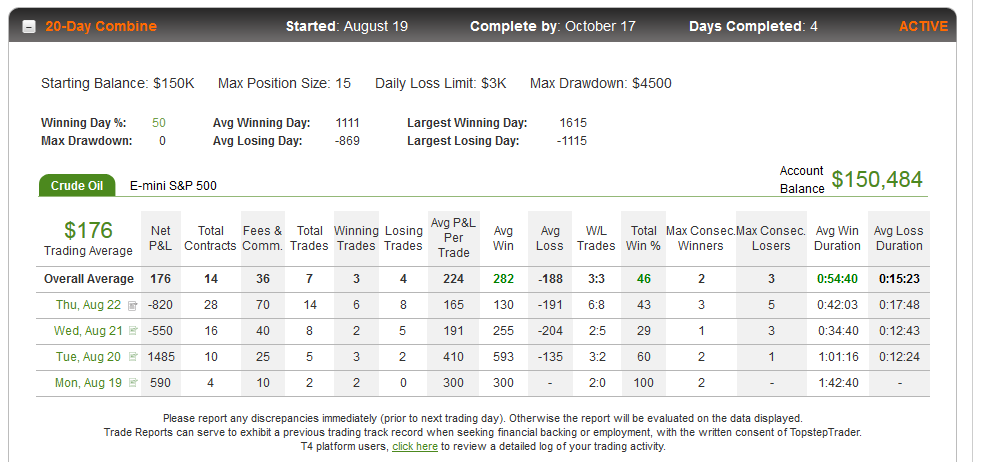The image size is (983, 462).
Task: Open Thu, Aug 22 report icon
Action: [x=132, y=306]
